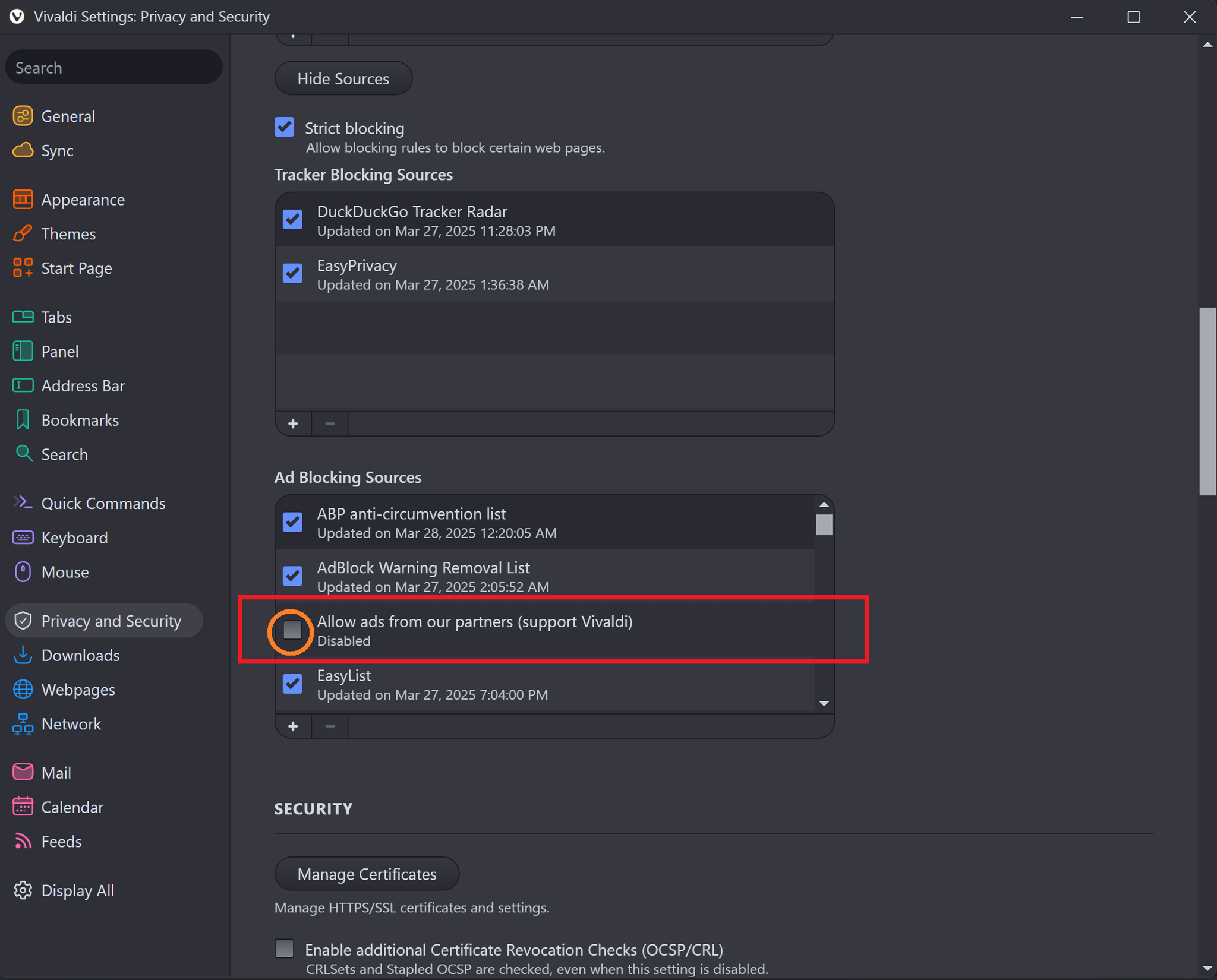Enable additional Certificate Revocation Checks
Screen dimensions: 1217x980
point(285,949)
